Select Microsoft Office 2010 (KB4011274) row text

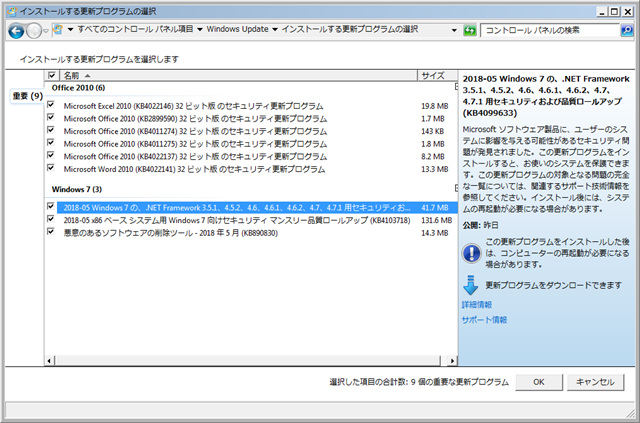(x=195, y=131)
